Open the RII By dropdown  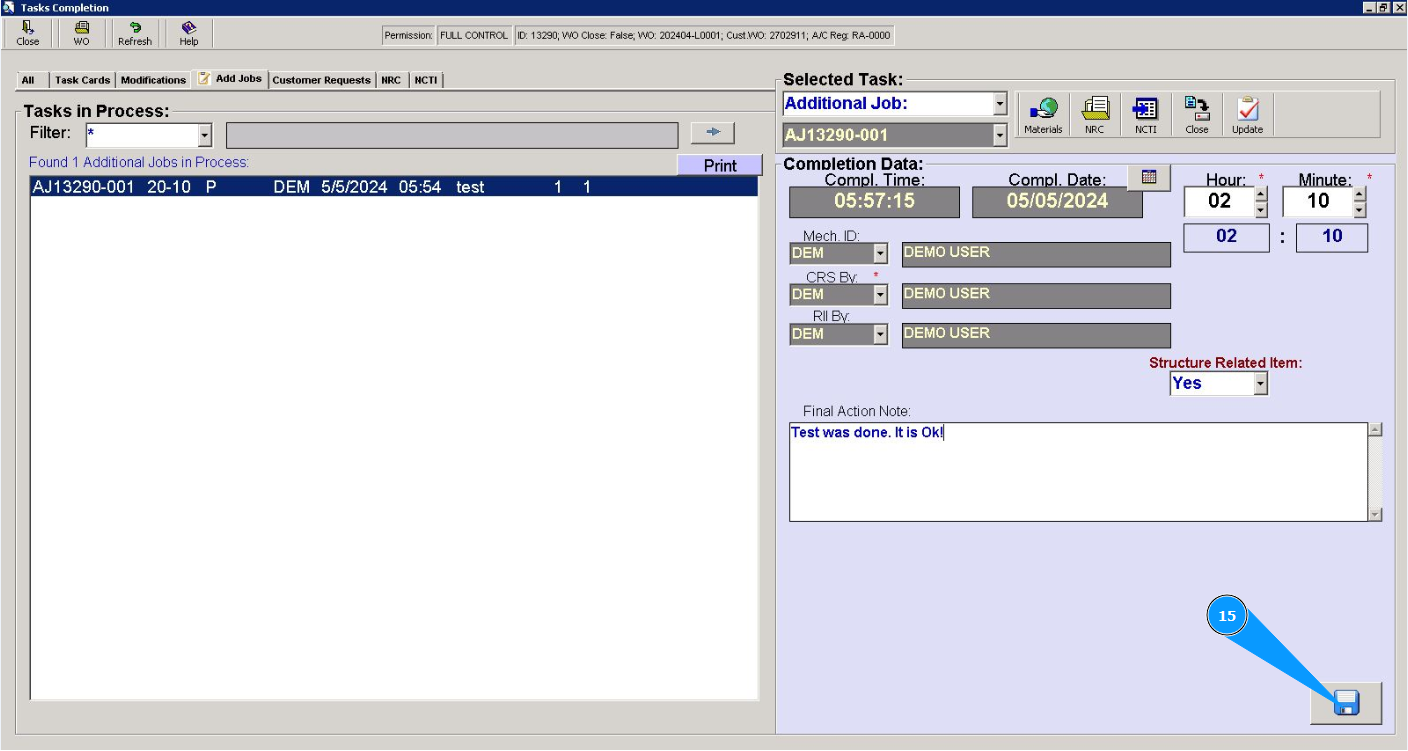(x=880, y=335)
